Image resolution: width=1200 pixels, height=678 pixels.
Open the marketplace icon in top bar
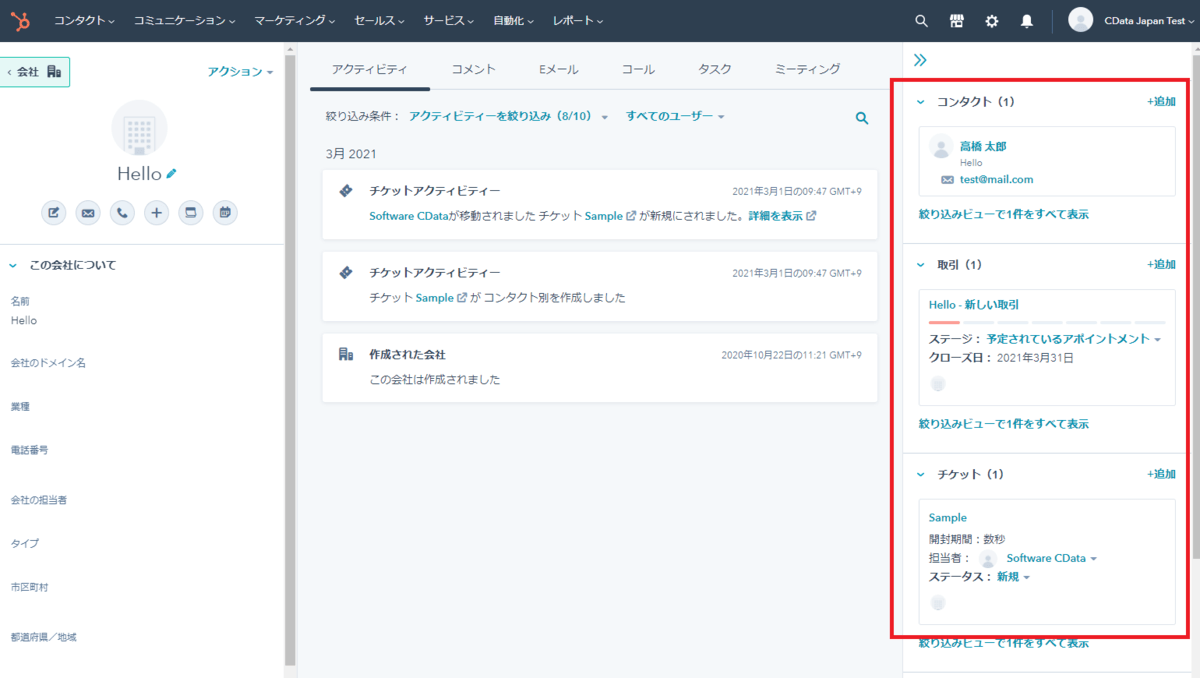pyautogui.click(x=957, y=20)
